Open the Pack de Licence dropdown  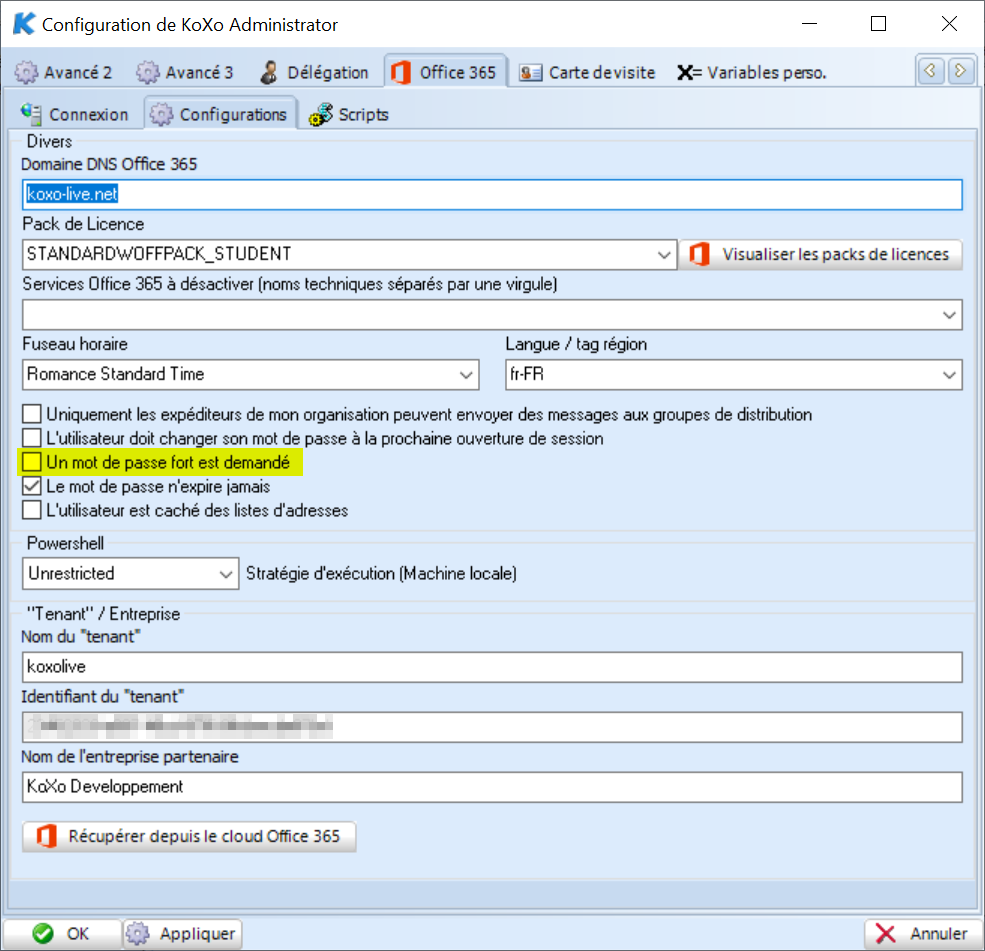coord(663,254)
